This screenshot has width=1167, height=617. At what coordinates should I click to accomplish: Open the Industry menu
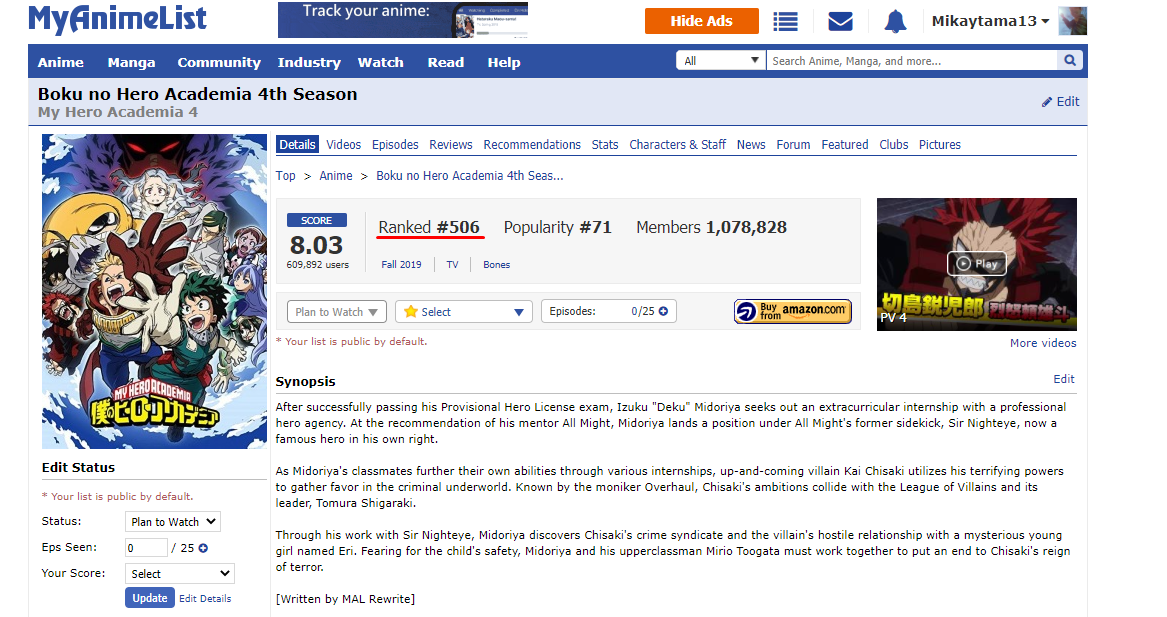click(x=309, y=63)
